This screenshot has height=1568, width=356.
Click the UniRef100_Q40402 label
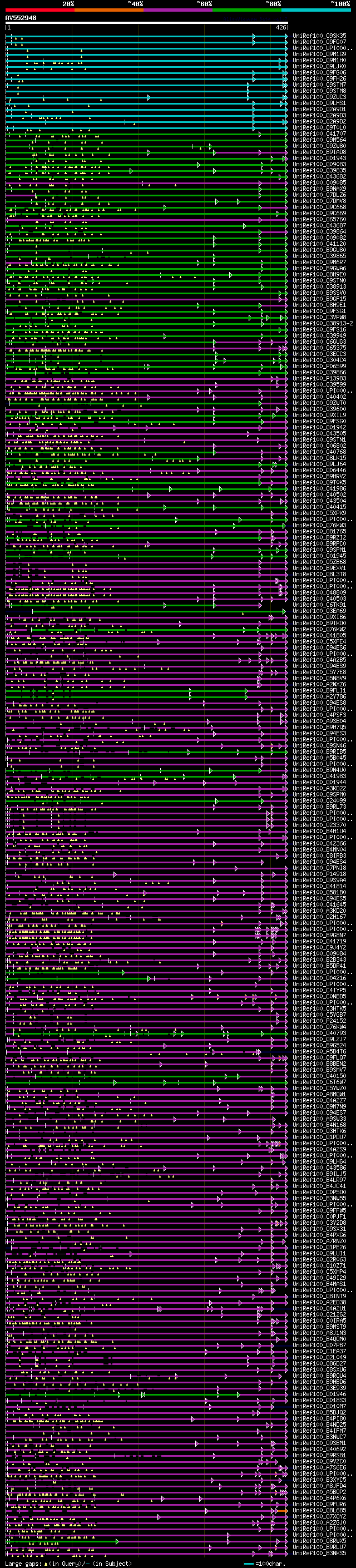pos(319,397)
